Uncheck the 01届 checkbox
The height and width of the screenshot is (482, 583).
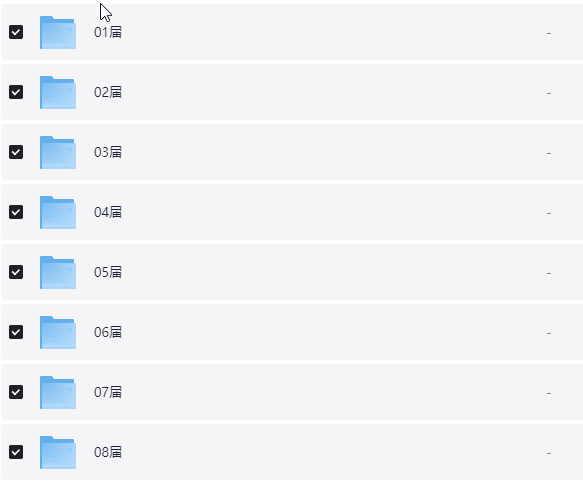[16, 32]
